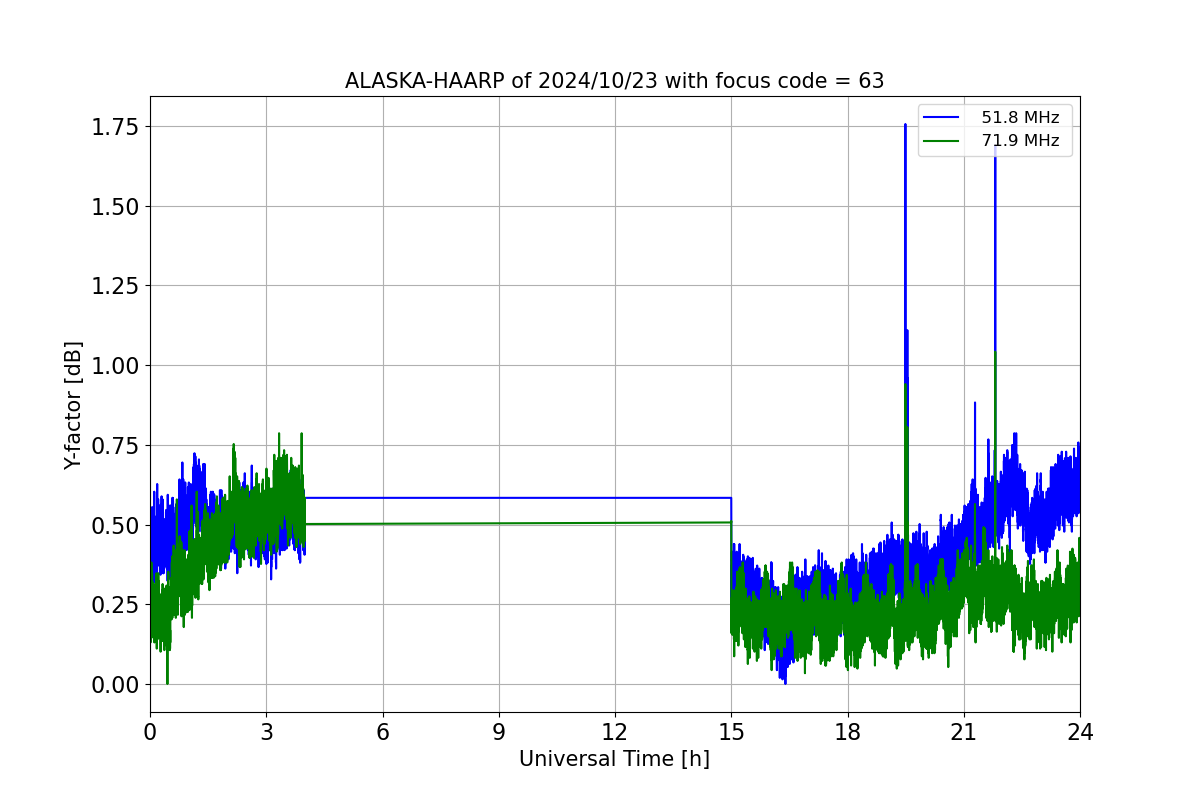Click the flat blue line at 9 h
This screenshot has height=800, width=1200.
[498, 497]
